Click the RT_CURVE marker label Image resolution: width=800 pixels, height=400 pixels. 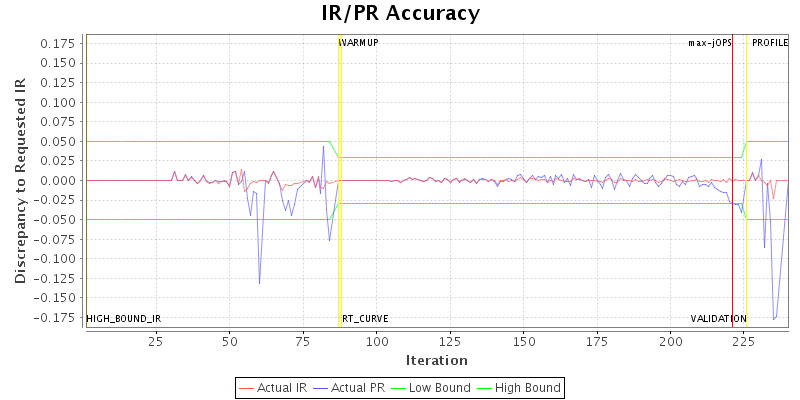click(x=365, y=319)
